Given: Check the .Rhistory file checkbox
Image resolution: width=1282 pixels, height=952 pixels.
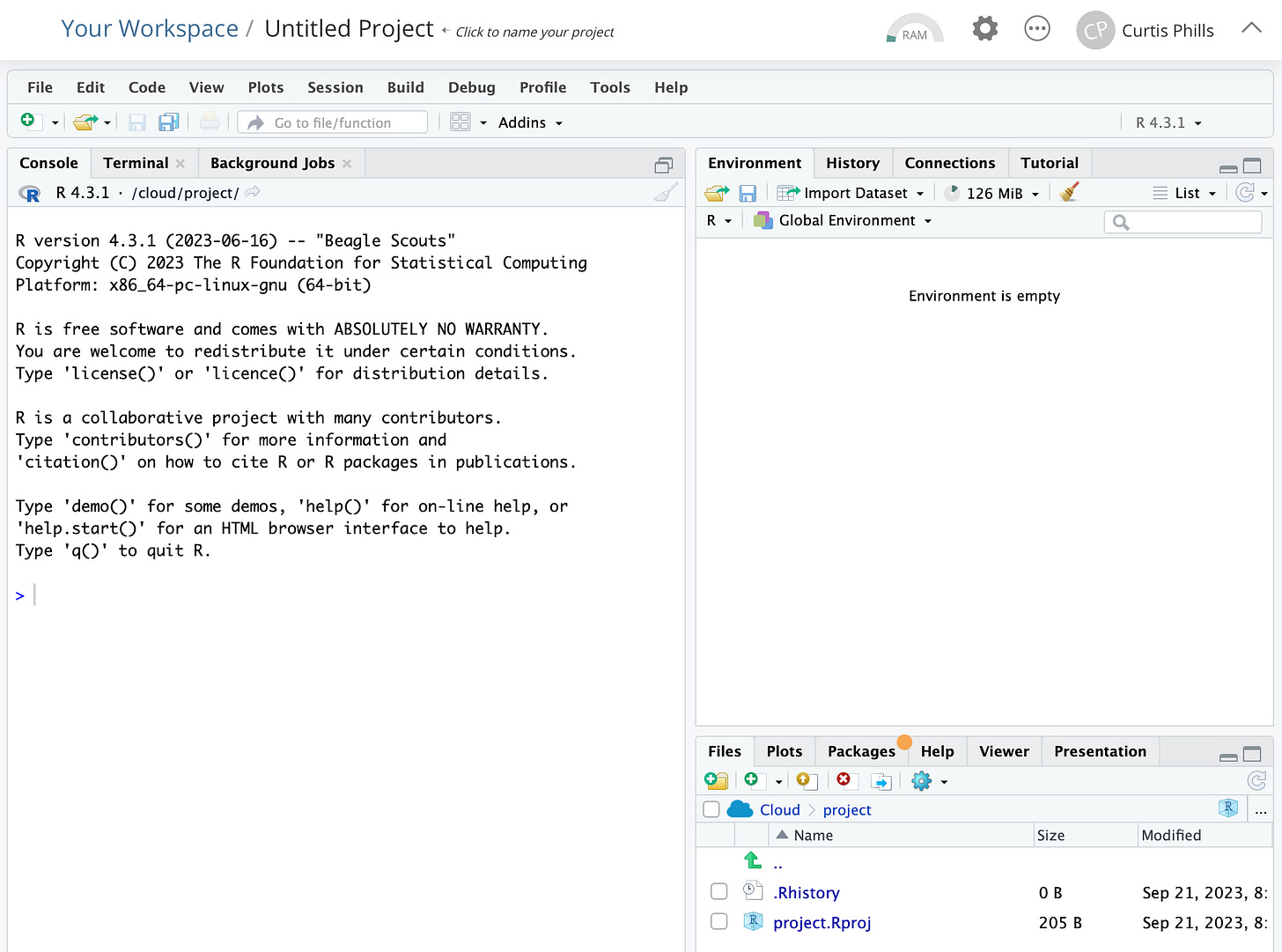Looking at the screenshot, I should 719,891.
